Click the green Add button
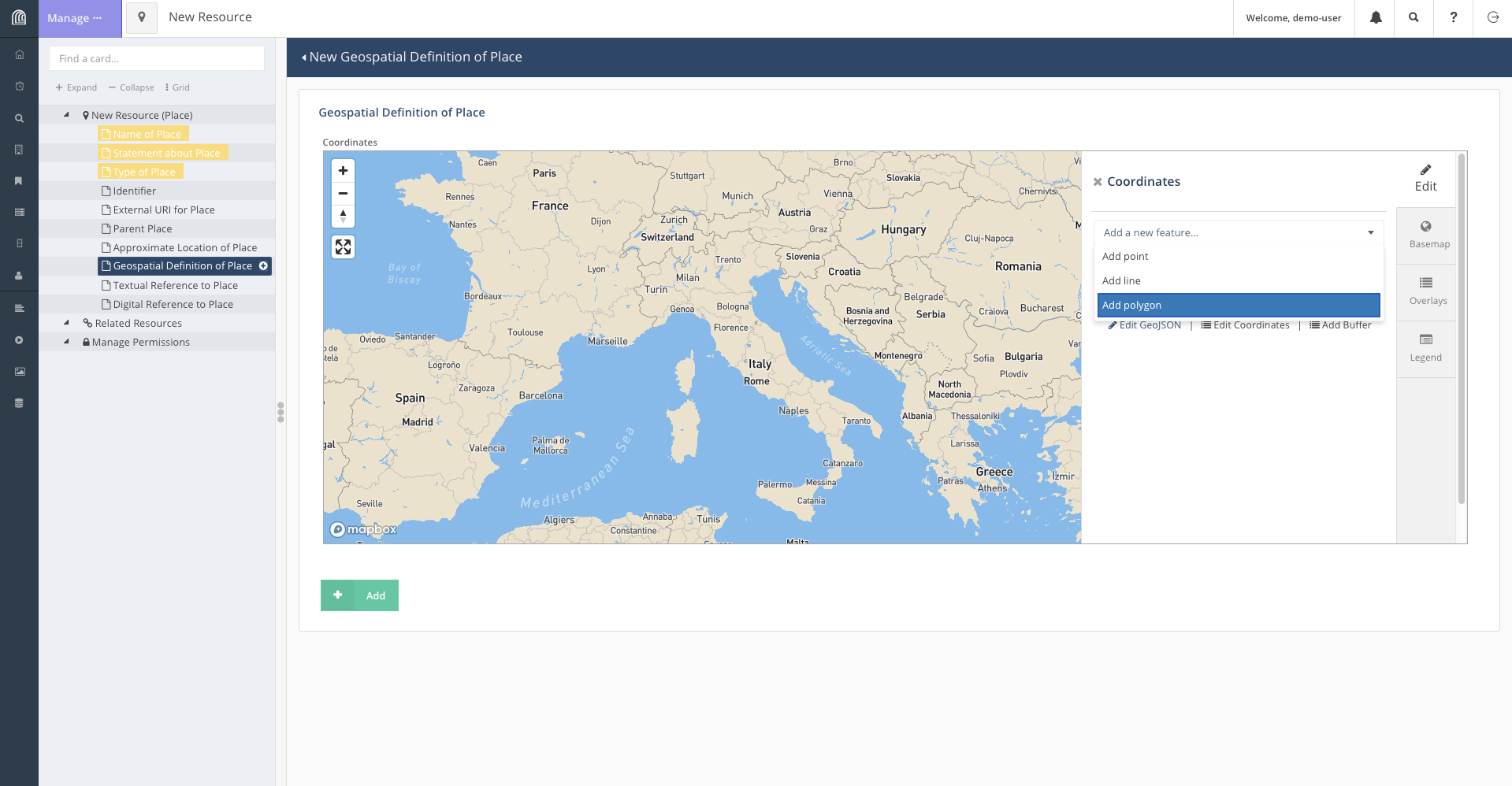 point(359,595)
